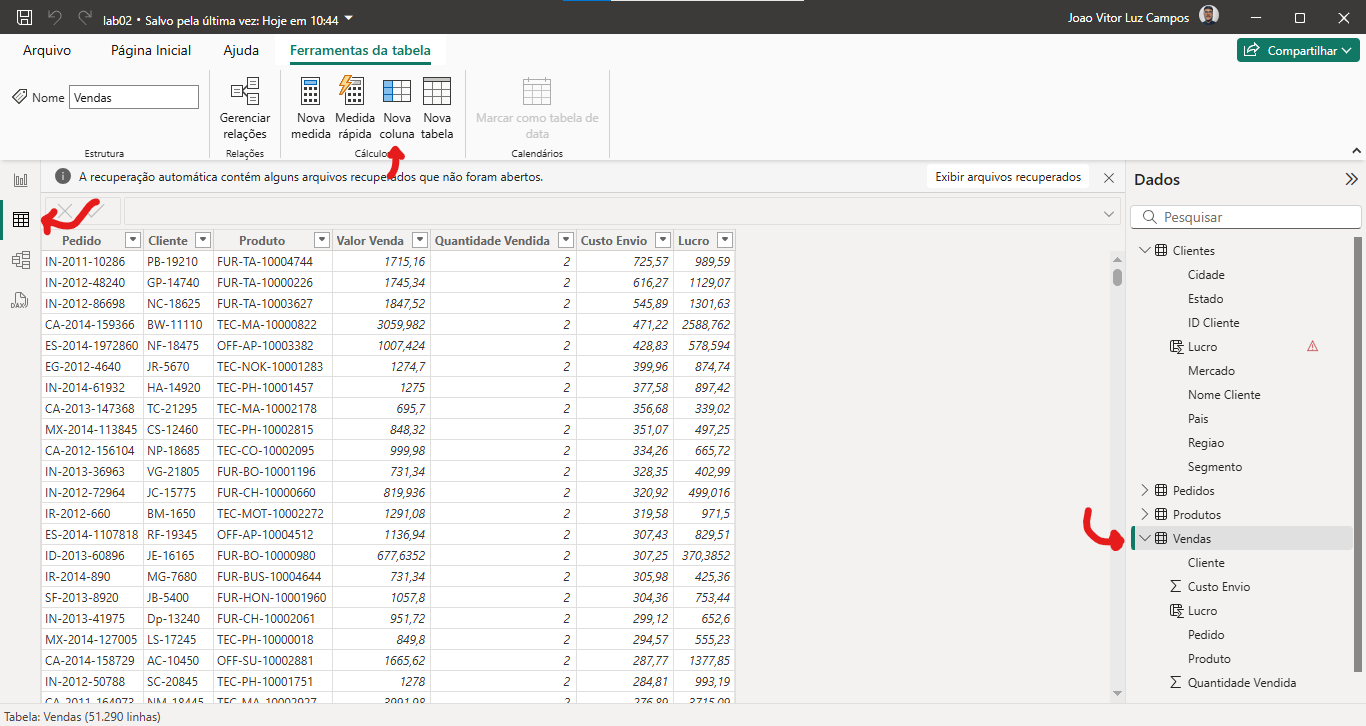
Task: Select the Mercado field
Action: tap(1211, 371)
